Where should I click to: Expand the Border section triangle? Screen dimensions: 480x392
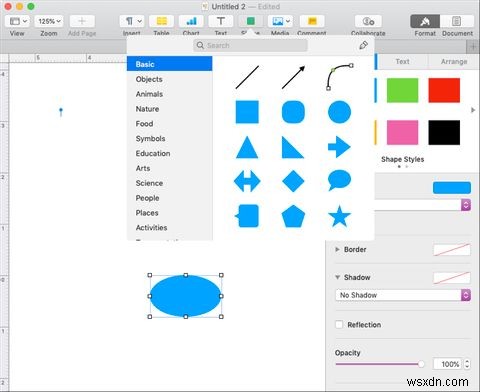click(337, 249)
